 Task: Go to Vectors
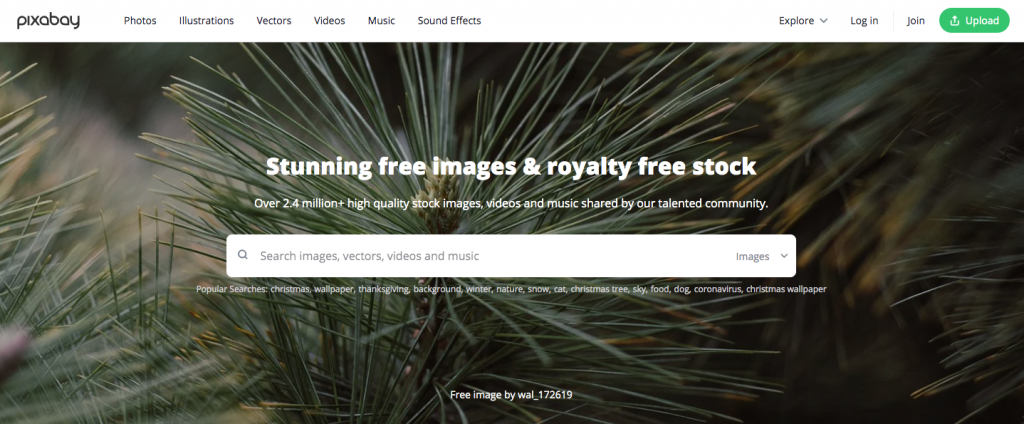(274, 21)
